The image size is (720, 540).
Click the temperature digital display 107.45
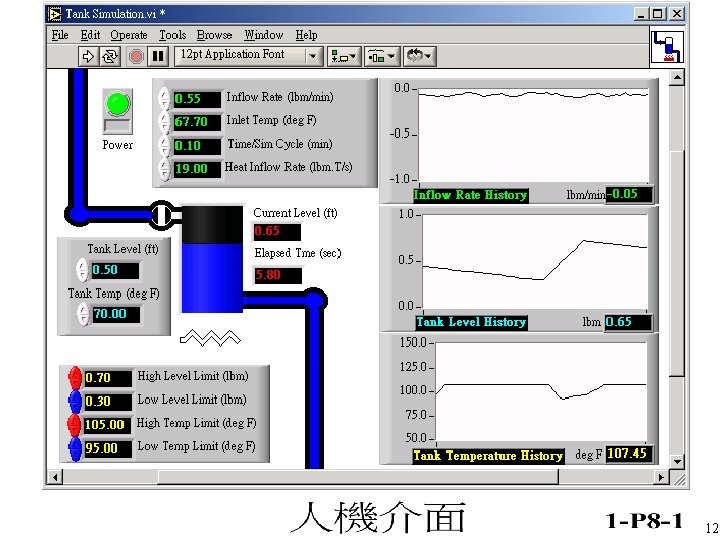[629, 454]
